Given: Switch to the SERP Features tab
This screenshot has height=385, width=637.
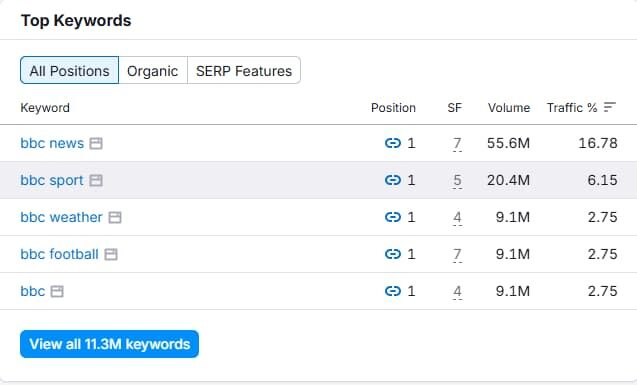Looking at the screenshot, I should tap(244, 71).
